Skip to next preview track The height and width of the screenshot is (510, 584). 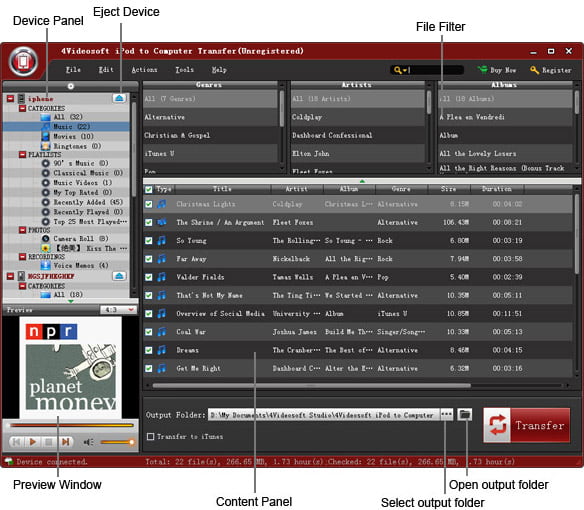66,442
